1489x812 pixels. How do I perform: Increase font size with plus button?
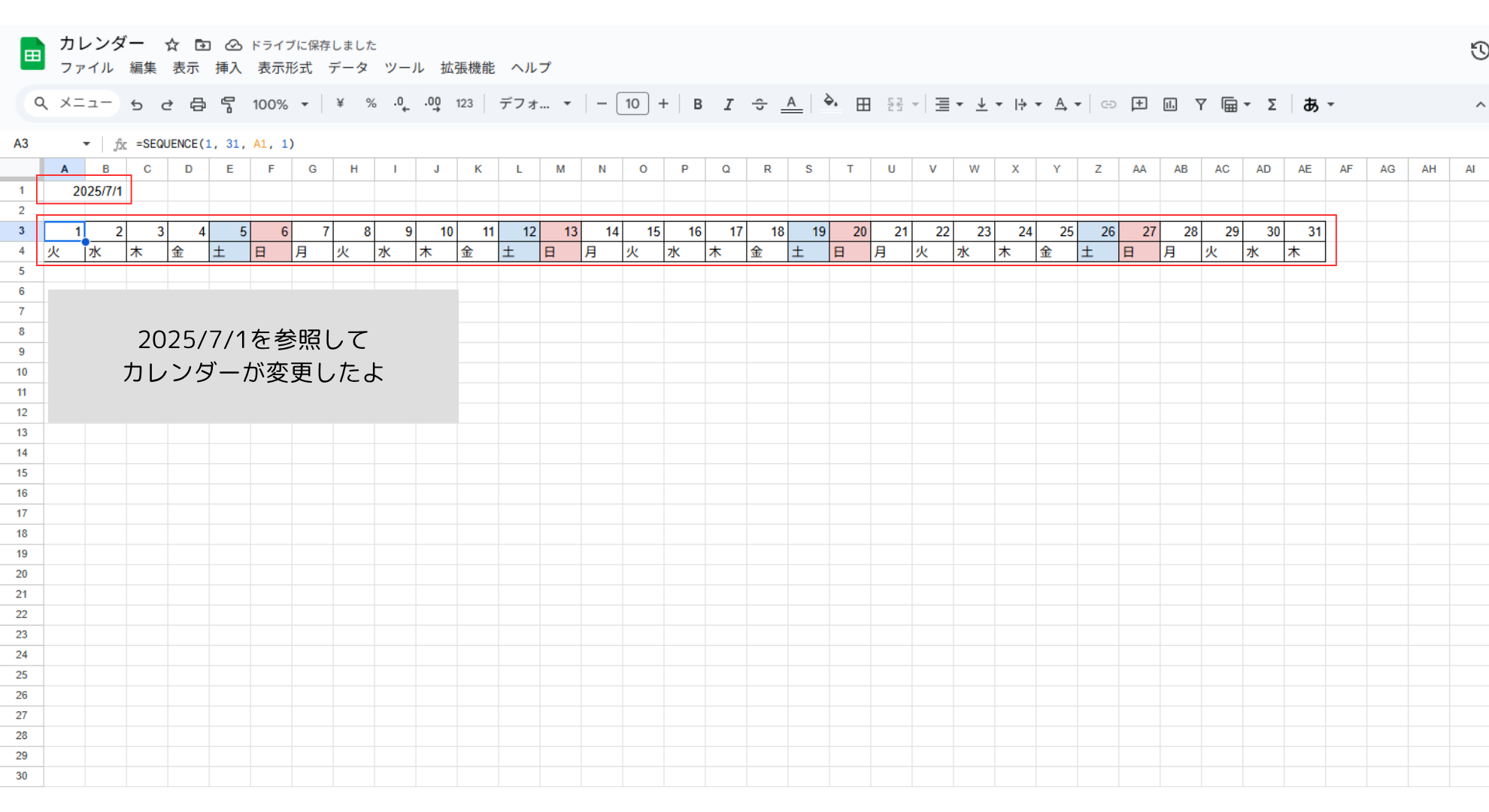663,104
